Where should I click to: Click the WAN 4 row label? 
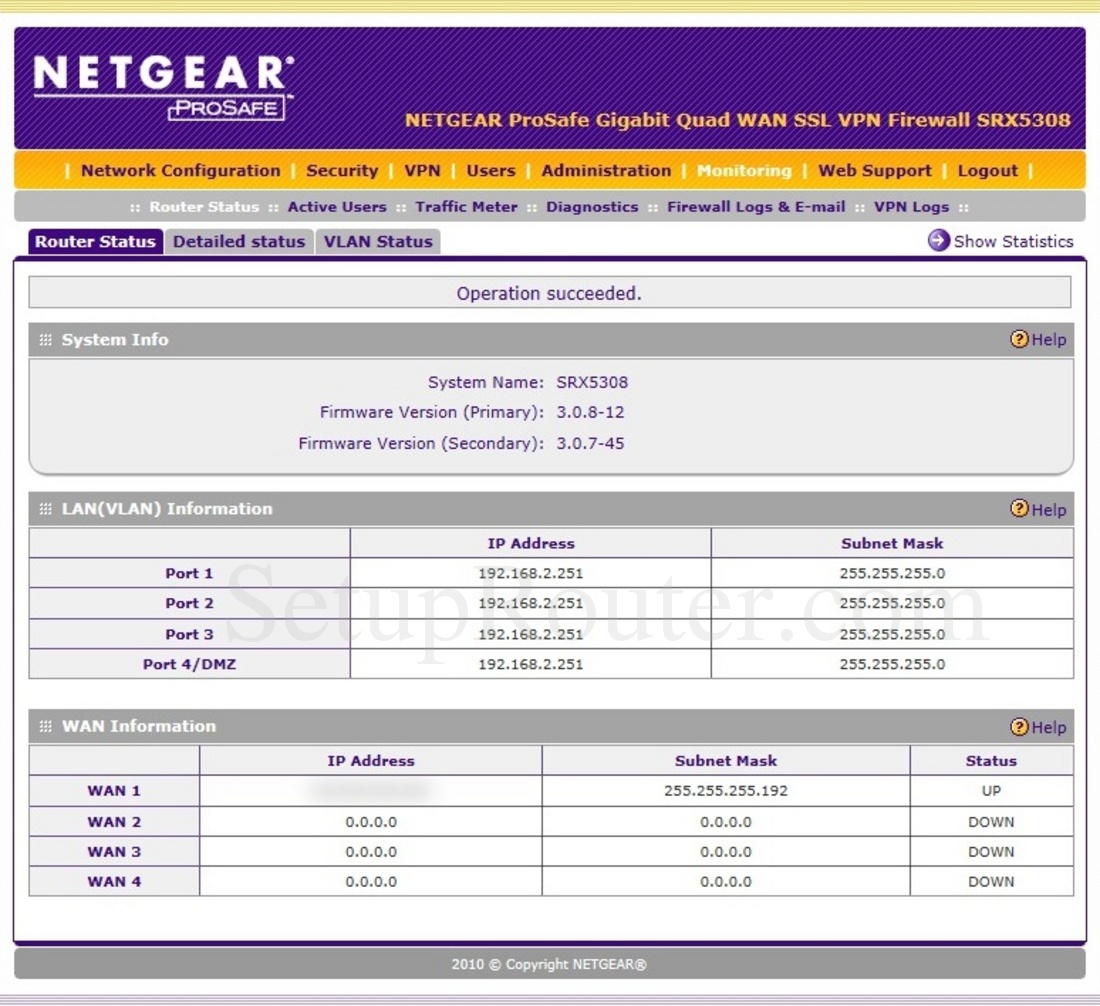pyautogui.click(x=114, y=882)
